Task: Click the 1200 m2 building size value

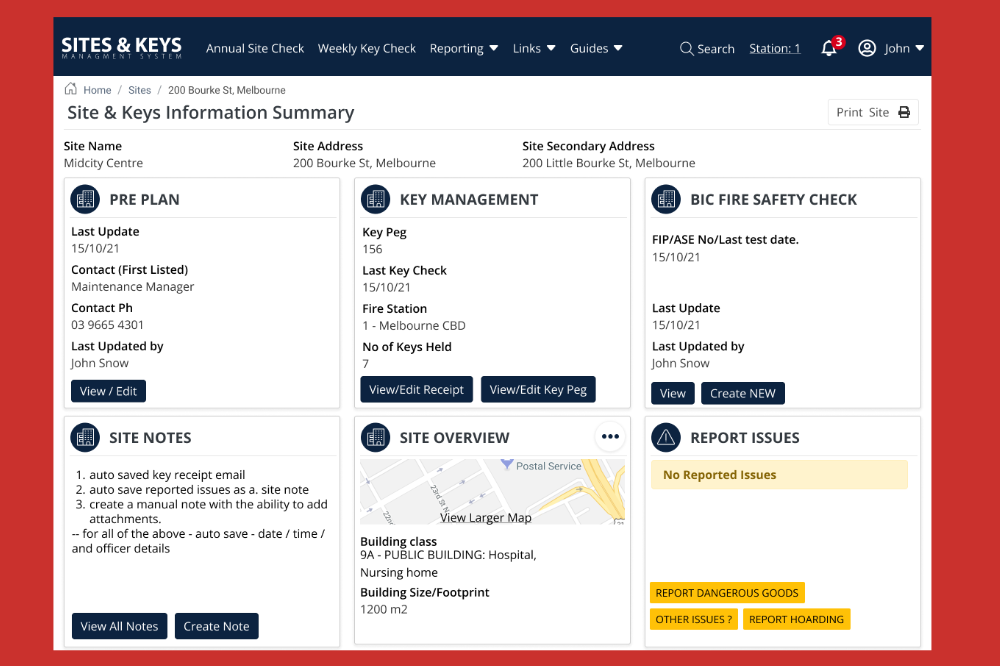Action: click(384, 609)
